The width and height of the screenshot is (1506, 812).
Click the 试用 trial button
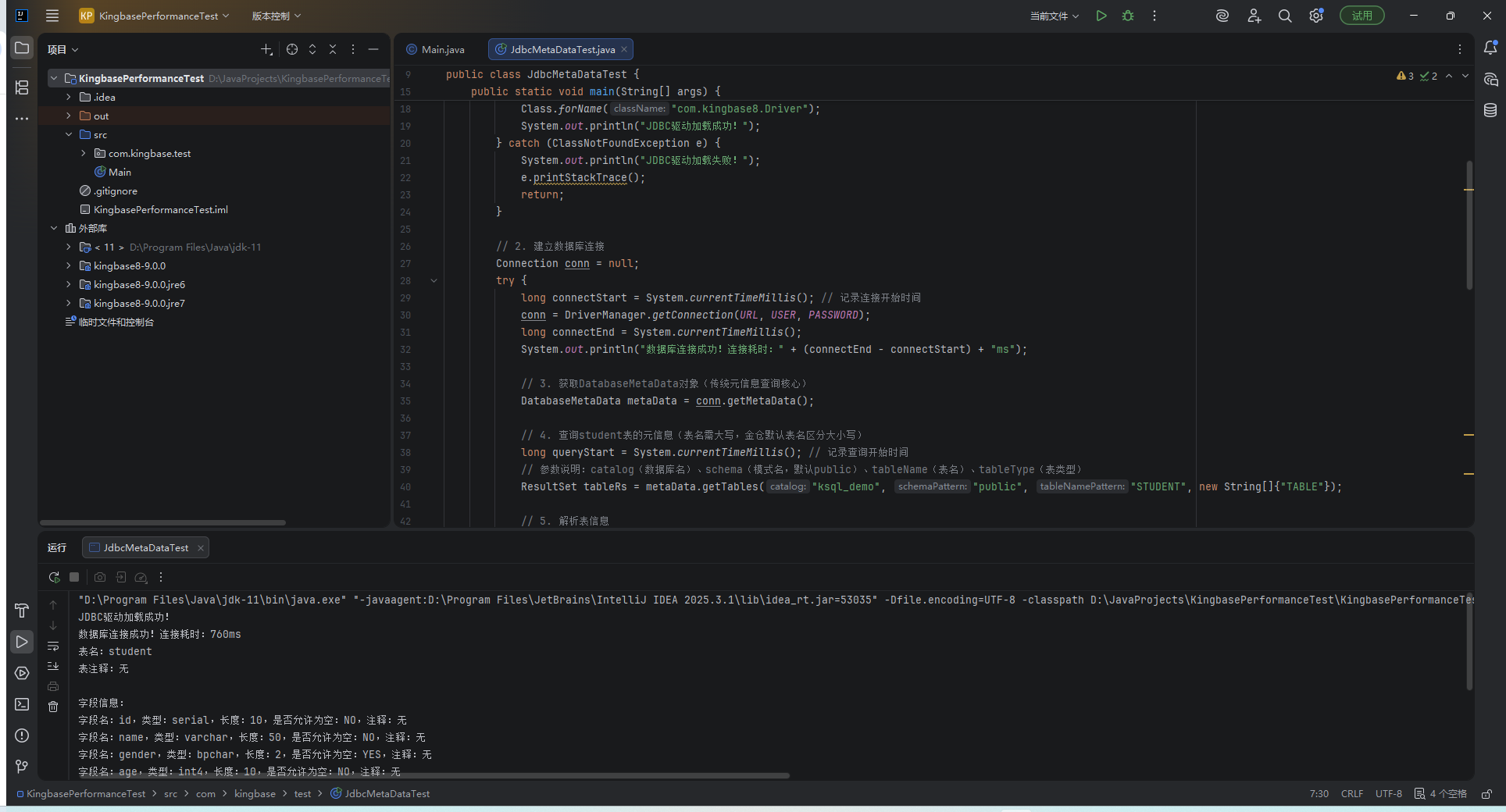click(x=1361, y=16)
